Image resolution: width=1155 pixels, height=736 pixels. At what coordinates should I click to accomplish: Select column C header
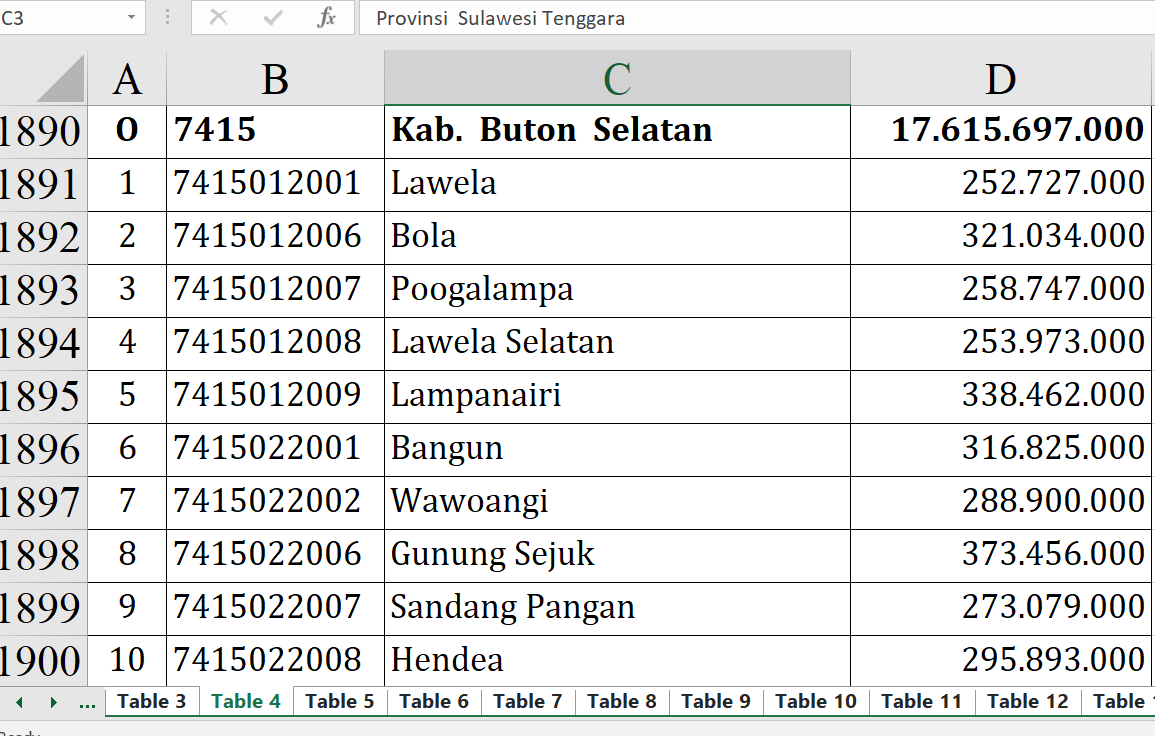617,79
